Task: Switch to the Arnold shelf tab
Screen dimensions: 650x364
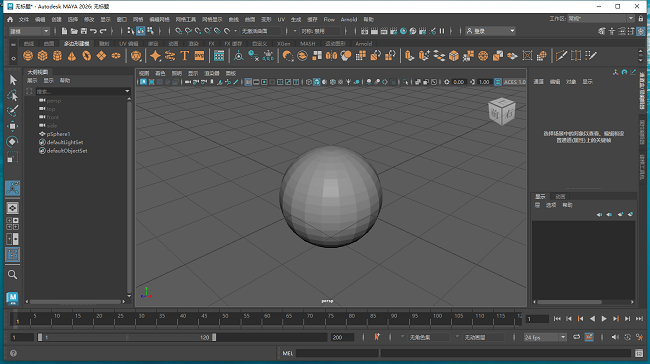Action: coord(364,44)
